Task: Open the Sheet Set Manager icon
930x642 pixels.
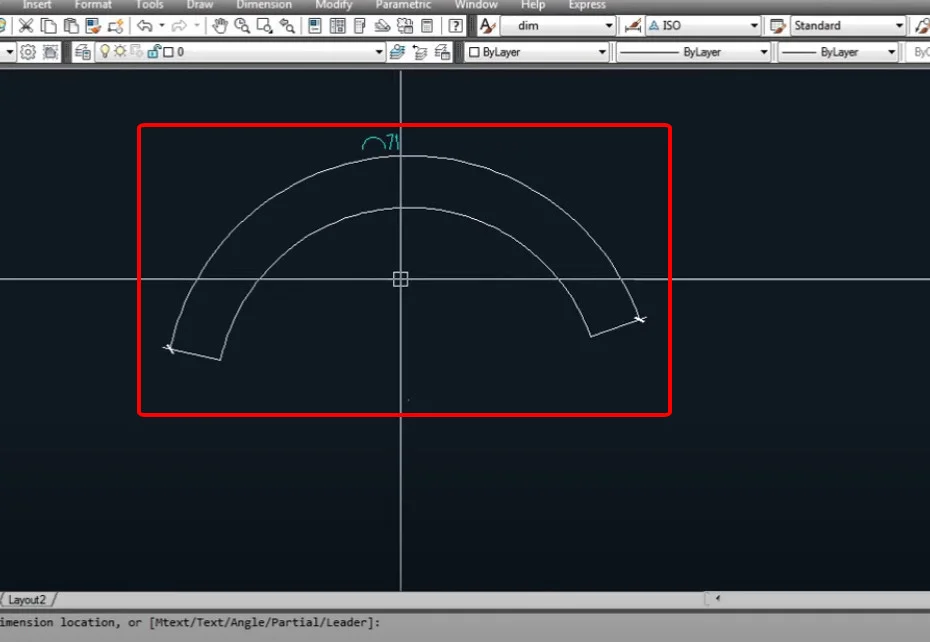Action: tap(382, 26)
